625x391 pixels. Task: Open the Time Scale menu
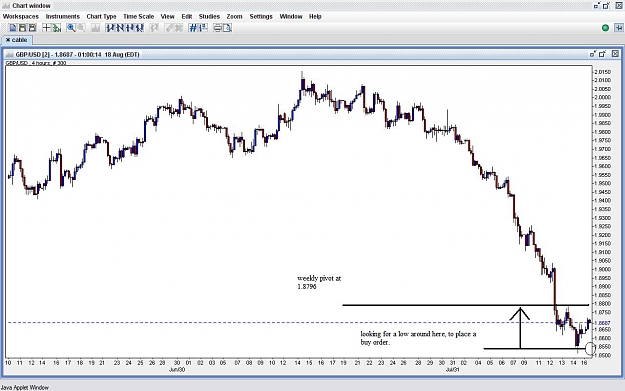(138, 16)
